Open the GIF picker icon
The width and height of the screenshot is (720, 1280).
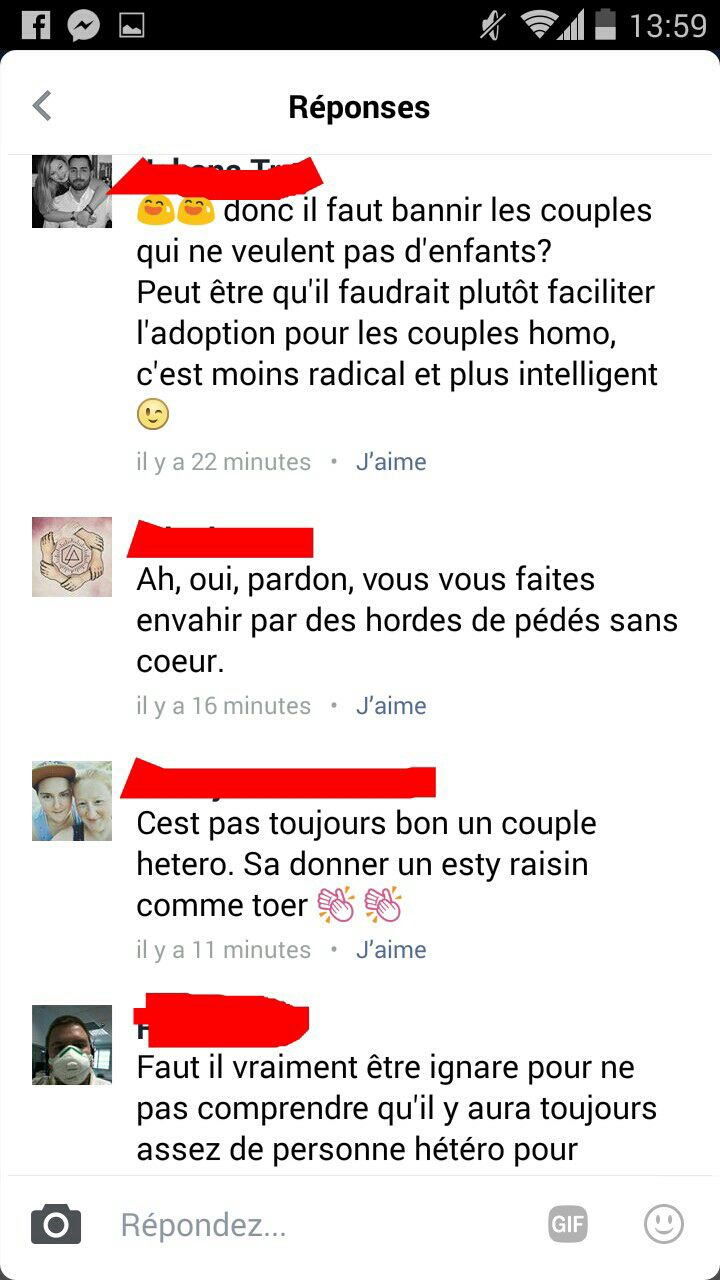568,1224
